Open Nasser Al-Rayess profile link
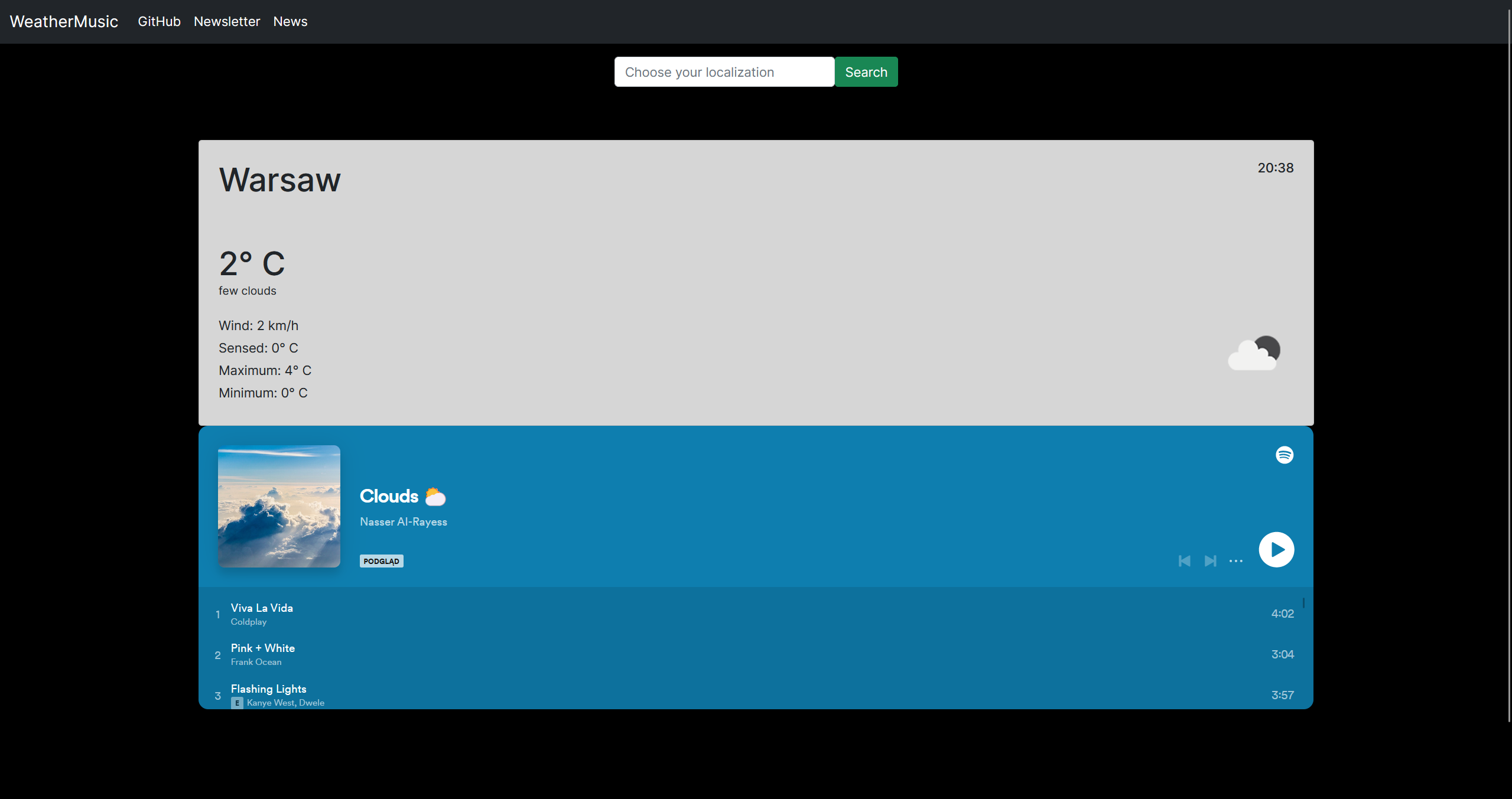Image resolution: width=1512 pixels, height=799 pixels. click(404, 522)
